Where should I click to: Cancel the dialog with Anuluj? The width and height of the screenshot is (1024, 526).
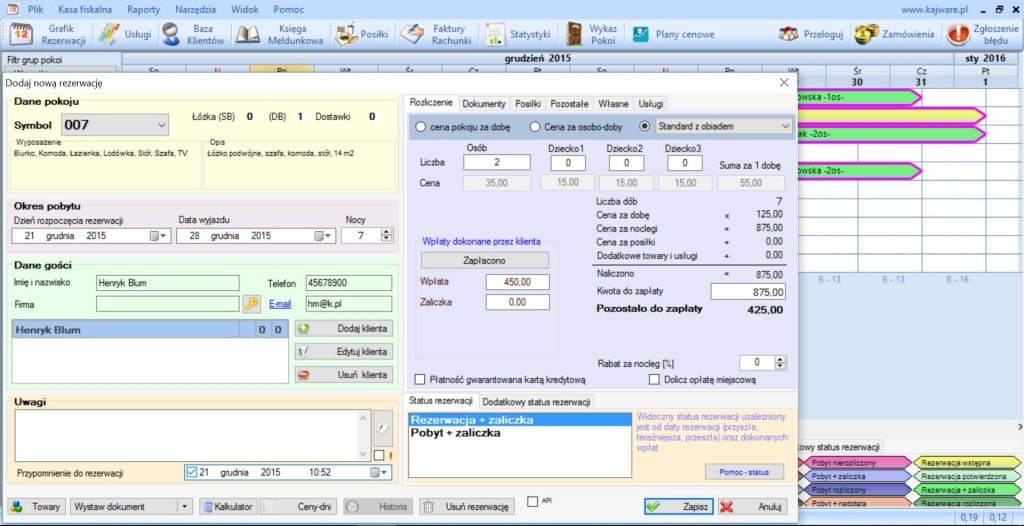coord(752,506)
